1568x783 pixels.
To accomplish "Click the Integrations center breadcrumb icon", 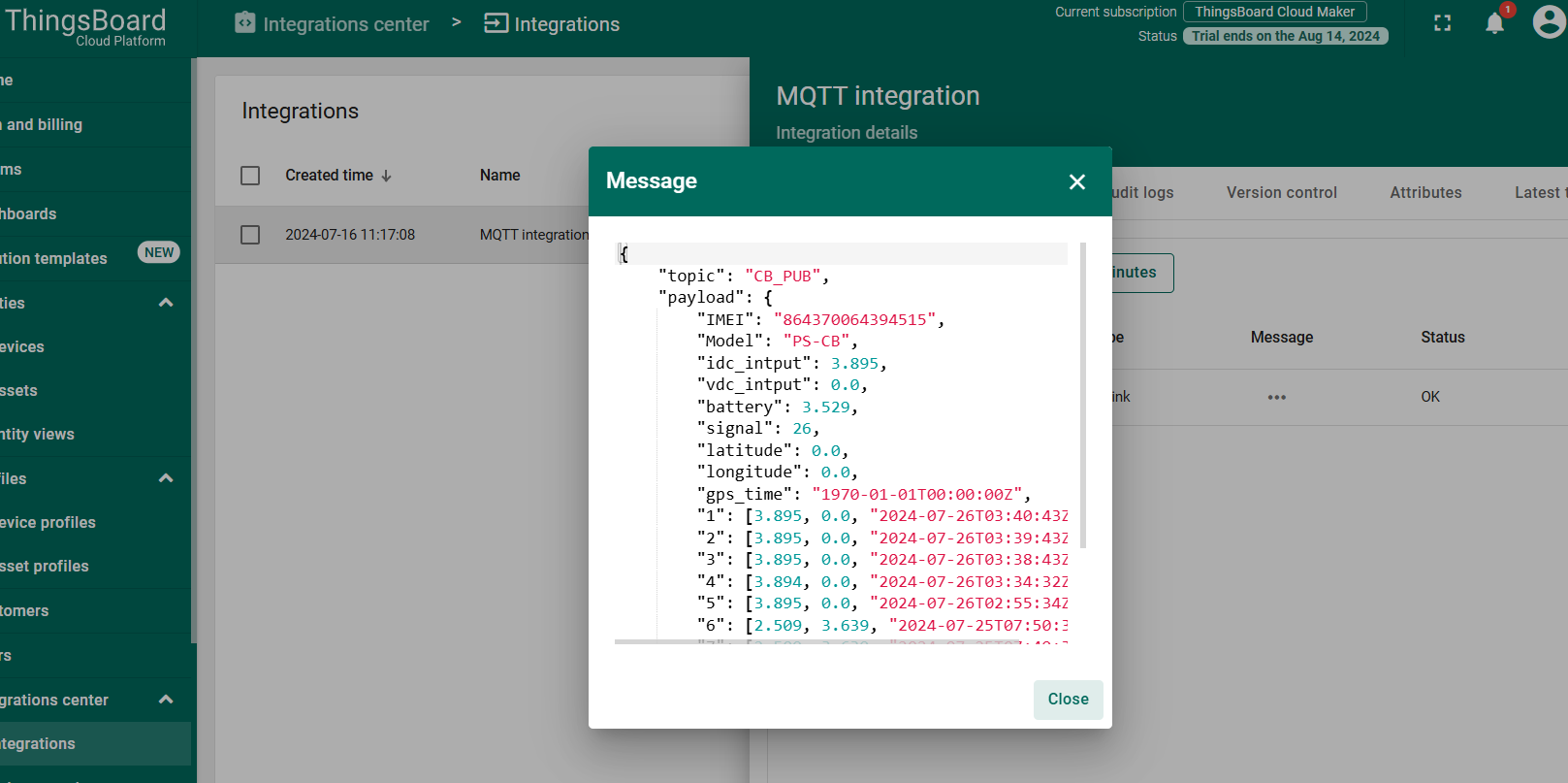I will [x=245, y=23].
